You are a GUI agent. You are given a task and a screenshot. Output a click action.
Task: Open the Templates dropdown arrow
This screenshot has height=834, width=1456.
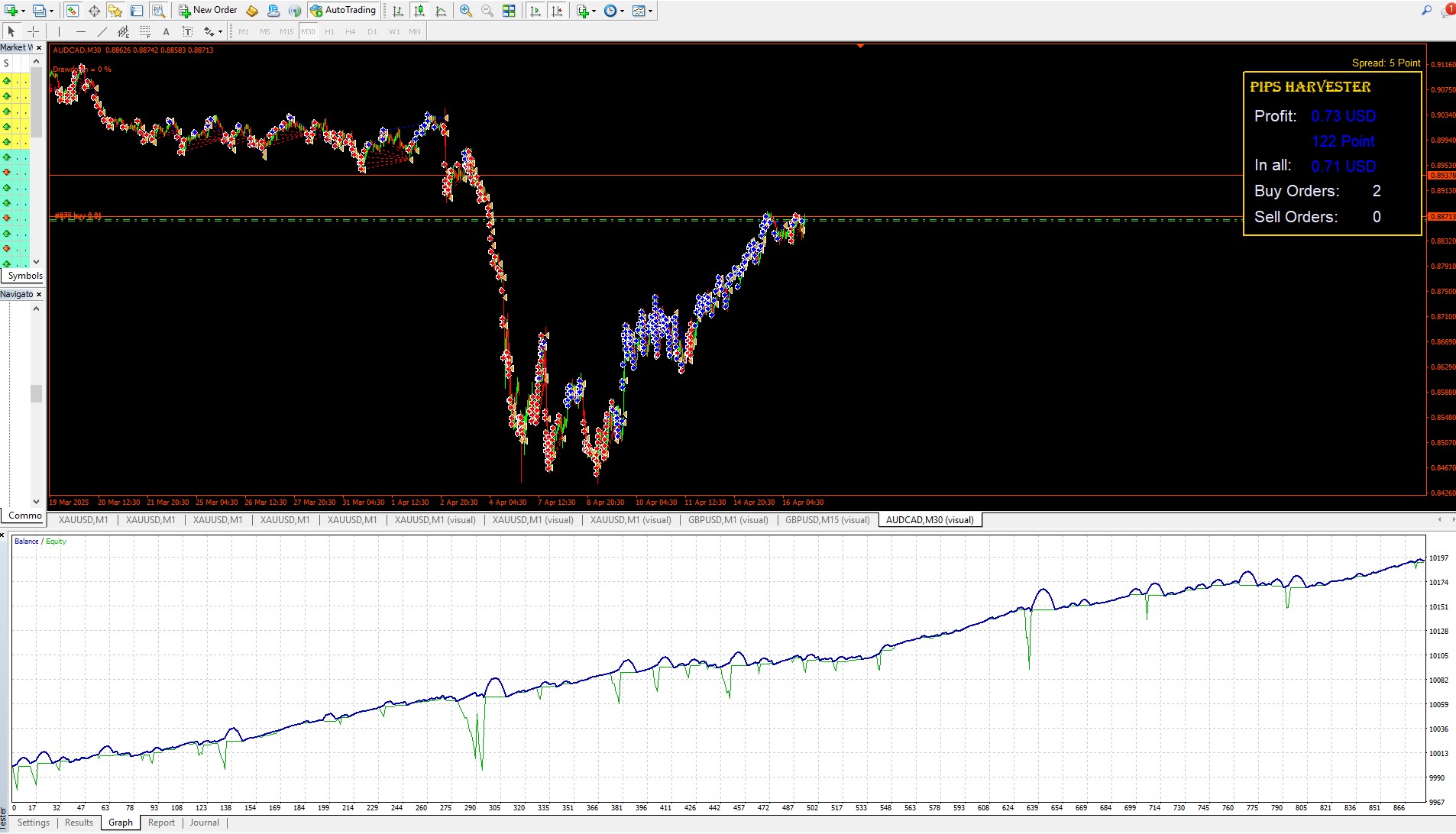pyautogui.click(x=651, y=11)
